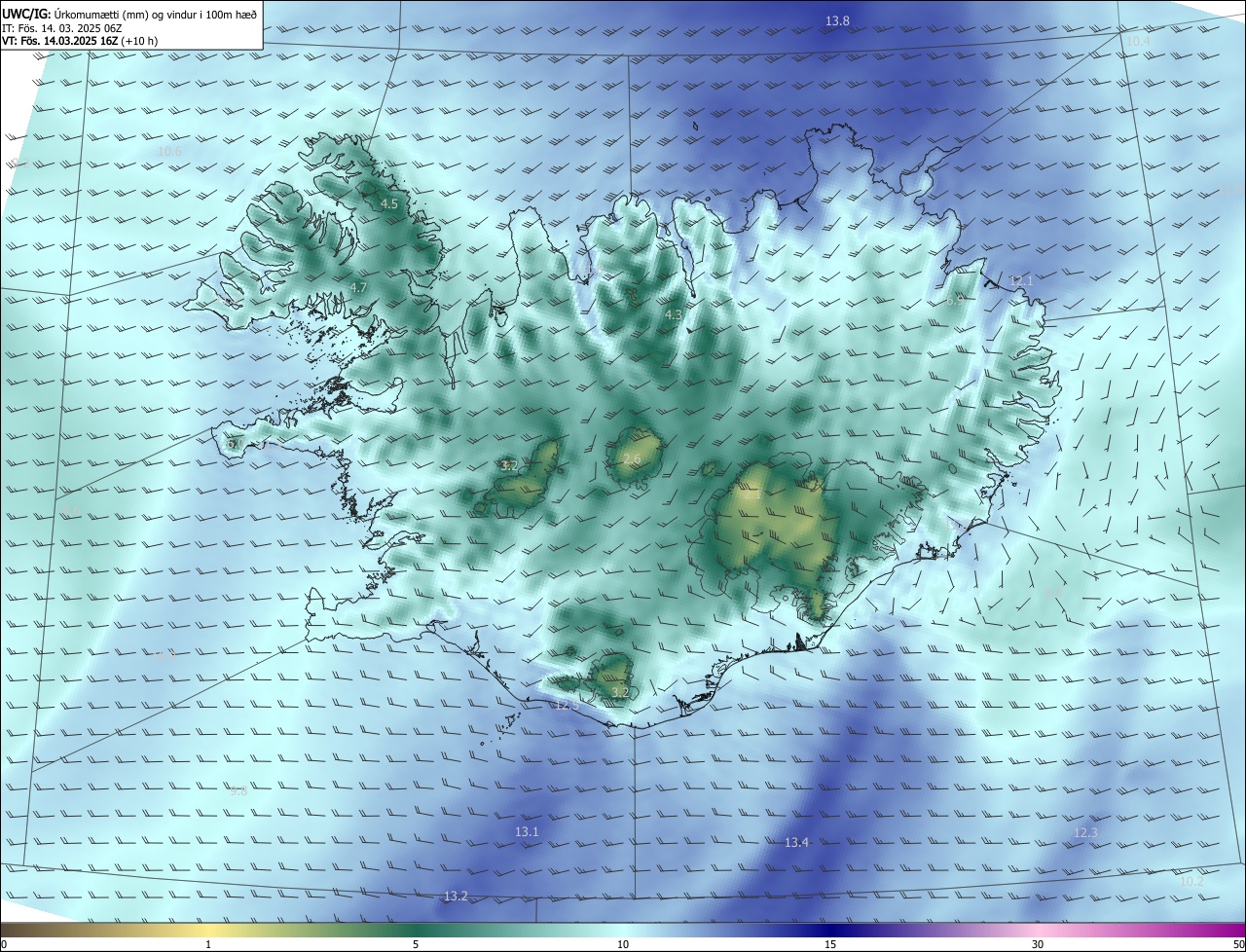The height and width of the screenshot is (952, 1246).
Task: Click the 12.1 value off the northeast coast
Action: point(1021,280)
